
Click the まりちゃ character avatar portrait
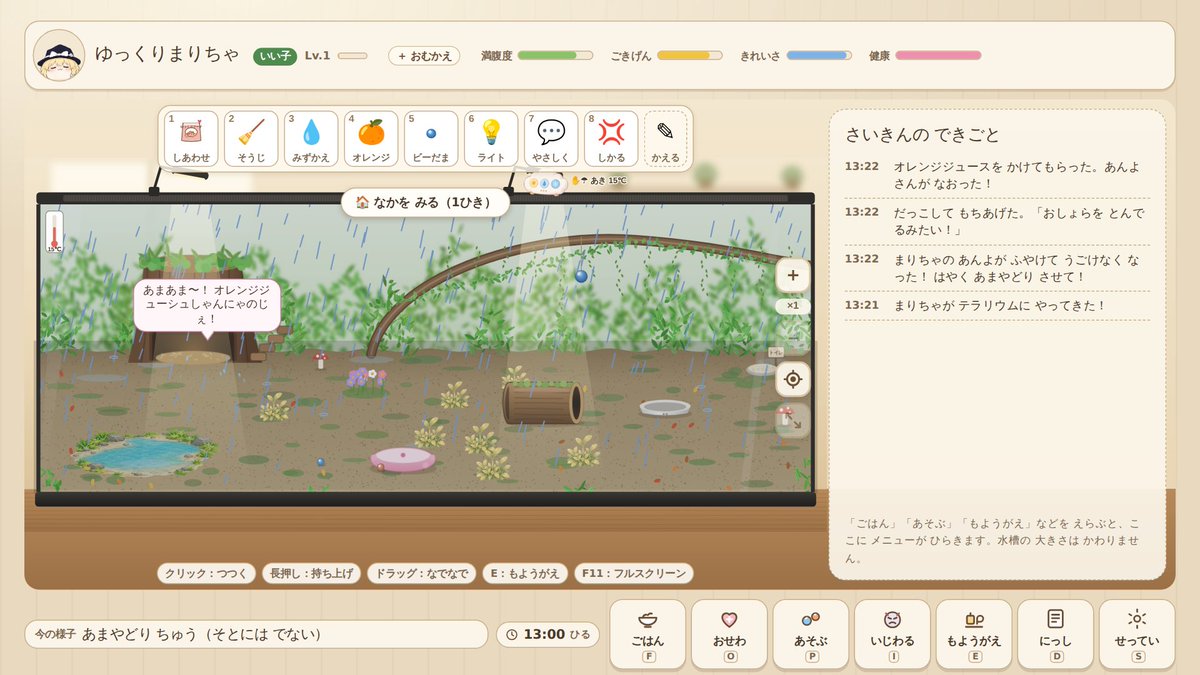pyautogui.click(x=59, y=56)
